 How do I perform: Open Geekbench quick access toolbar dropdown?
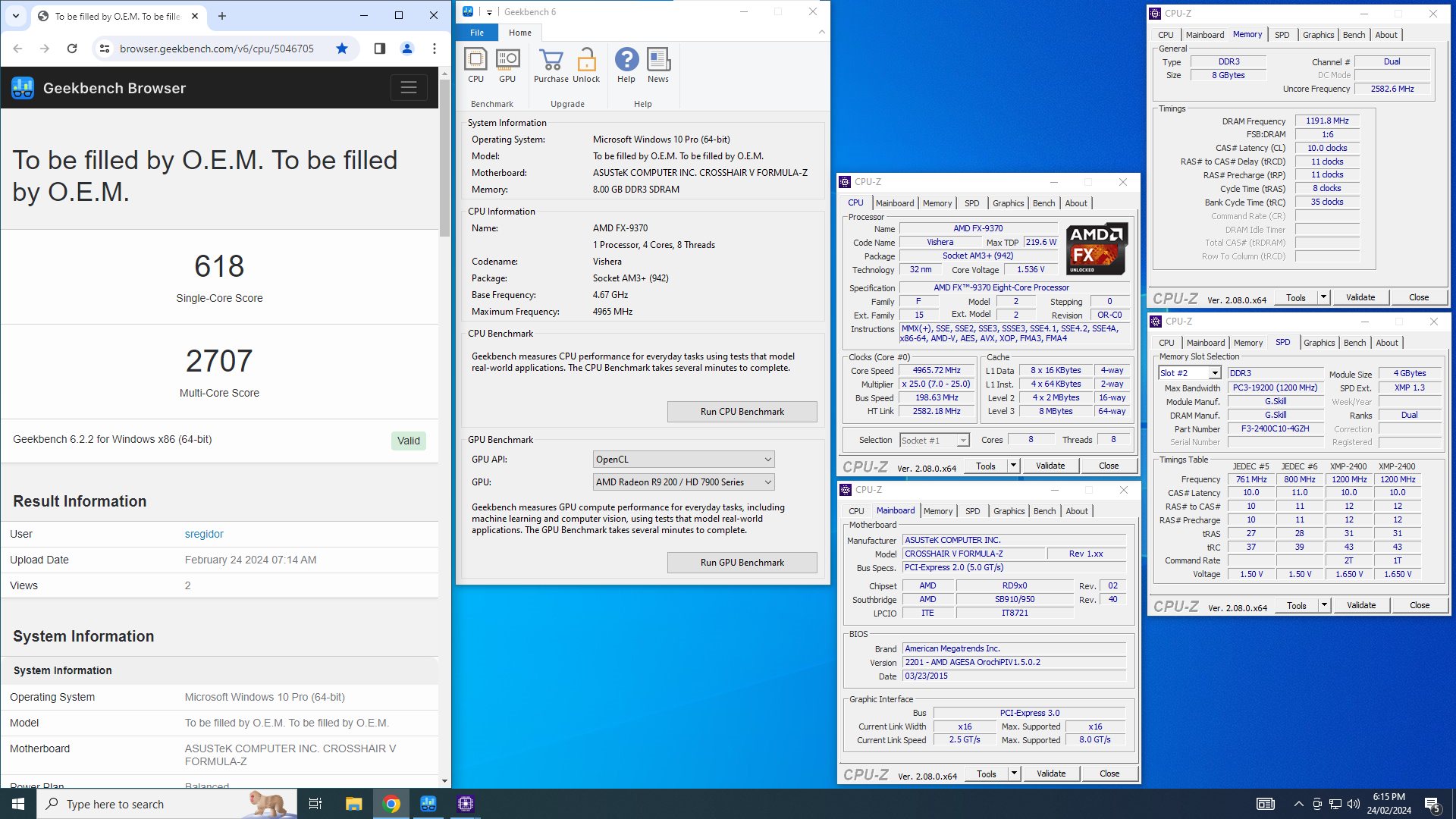(489, 12)
